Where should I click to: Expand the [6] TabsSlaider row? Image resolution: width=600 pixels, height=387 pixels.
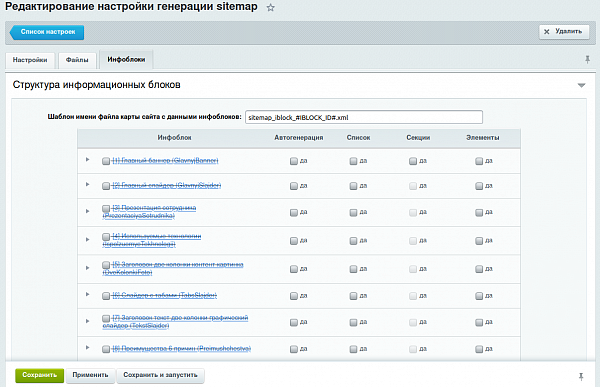point(88,294)
